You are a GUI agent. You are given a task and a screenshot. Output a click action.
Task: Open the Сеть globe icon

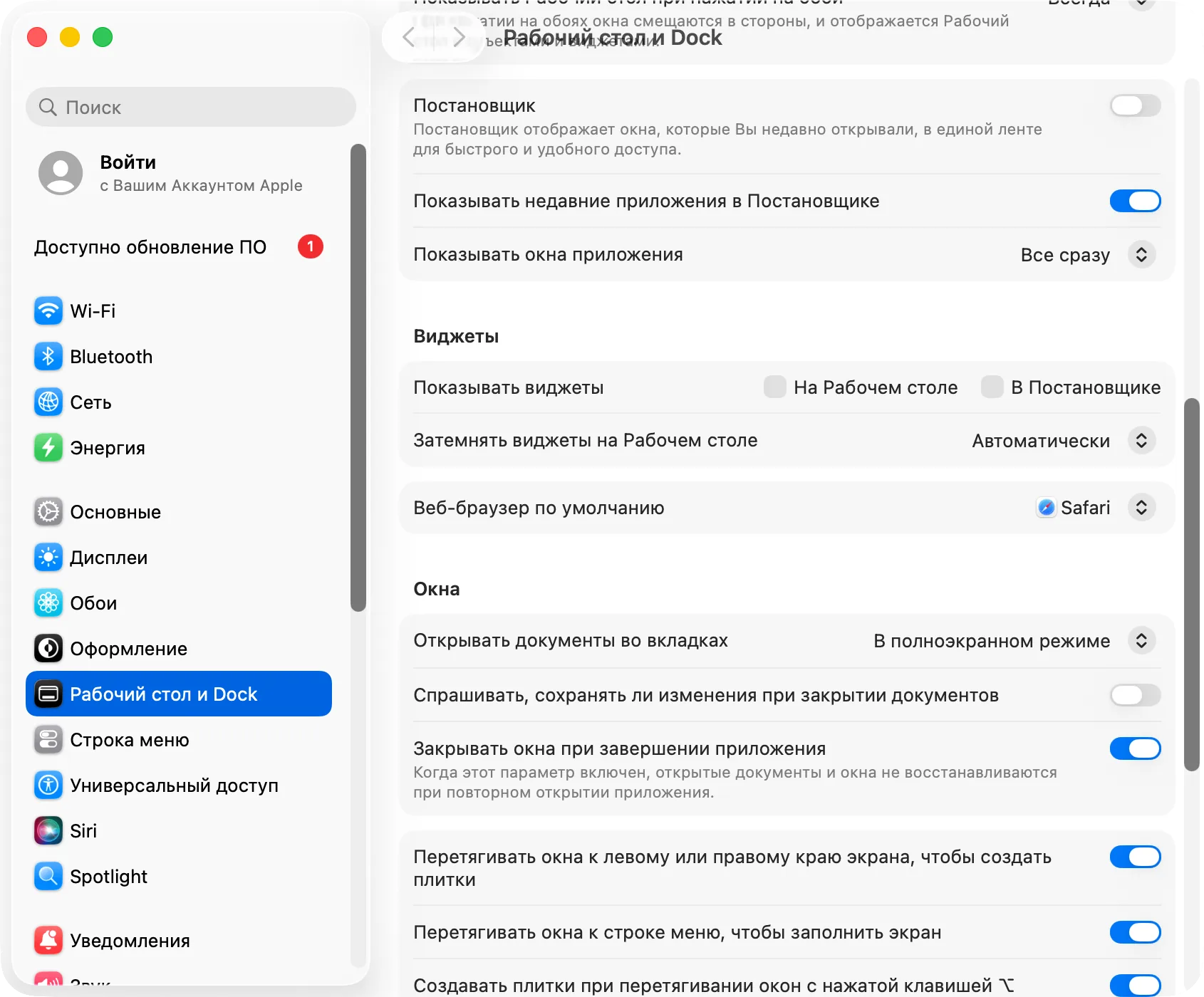click(x=48, y=402)
